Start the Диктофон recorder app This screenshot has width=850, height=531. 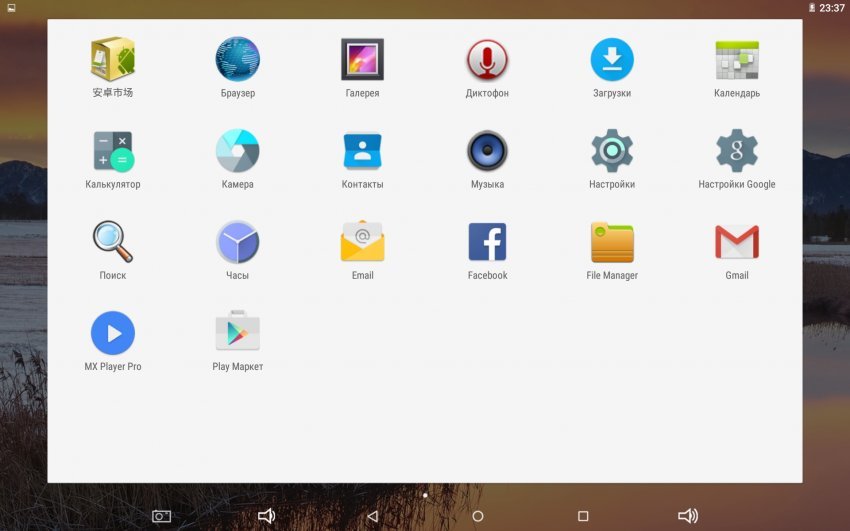pos(487,59)
